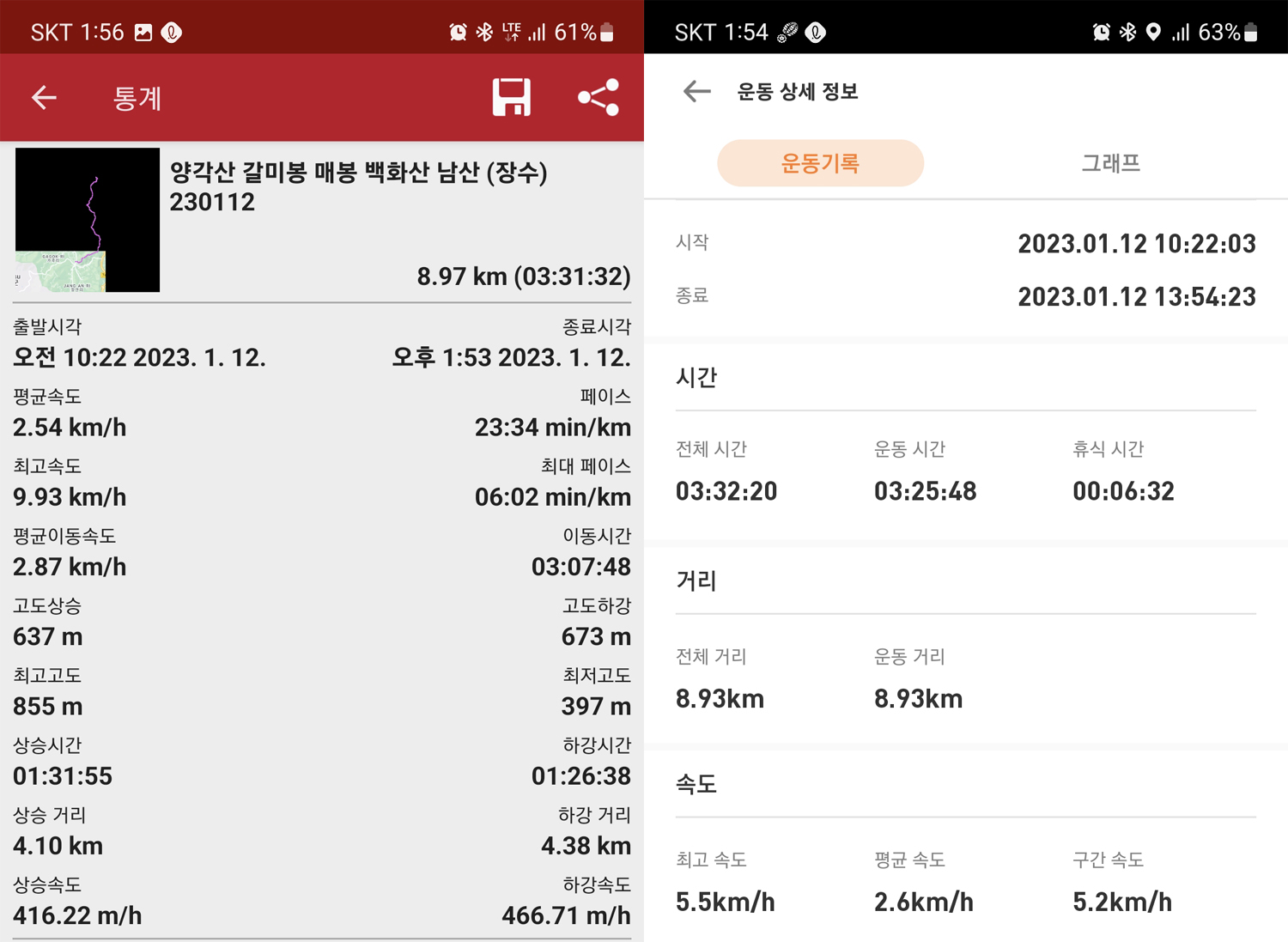
Task: Open the route map thumbnail
Action: [x=88, y=220]
